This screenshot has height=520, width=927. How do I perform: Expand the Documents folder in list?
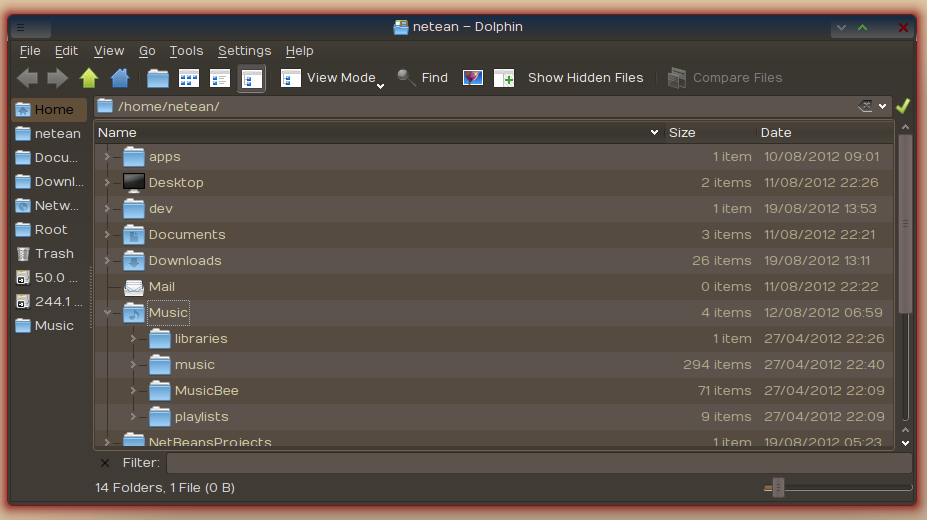(x=107, y=235)
